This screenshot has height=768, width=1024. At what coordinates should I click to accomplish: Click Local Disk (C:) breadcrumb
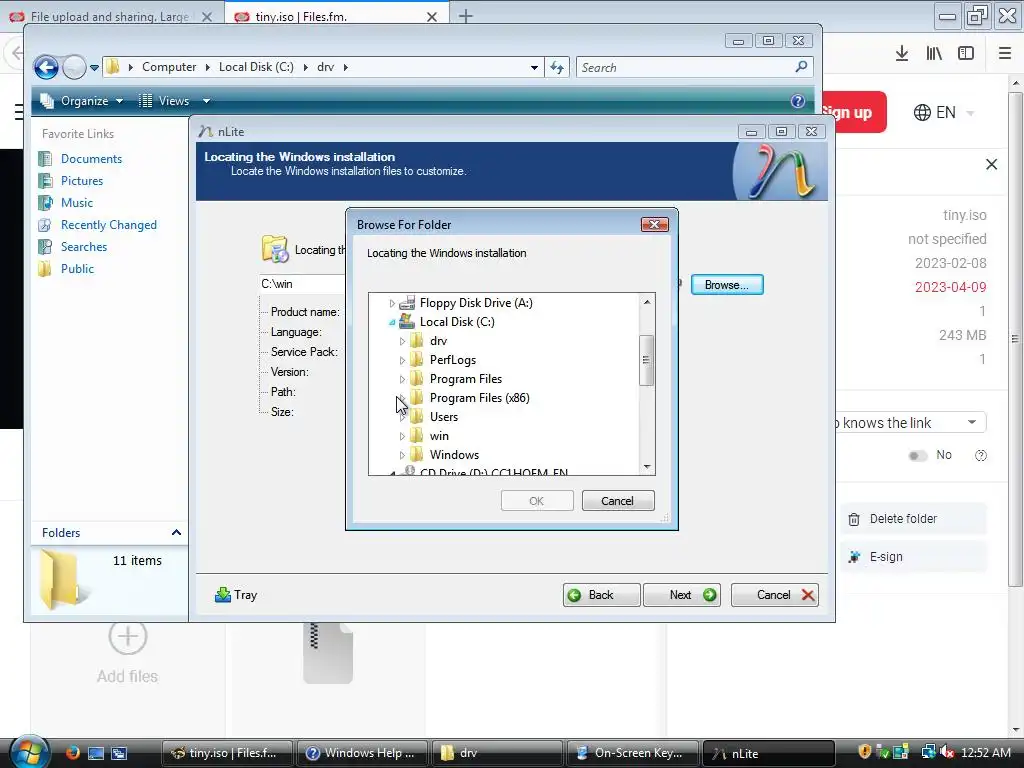click(x=256, y=67)
